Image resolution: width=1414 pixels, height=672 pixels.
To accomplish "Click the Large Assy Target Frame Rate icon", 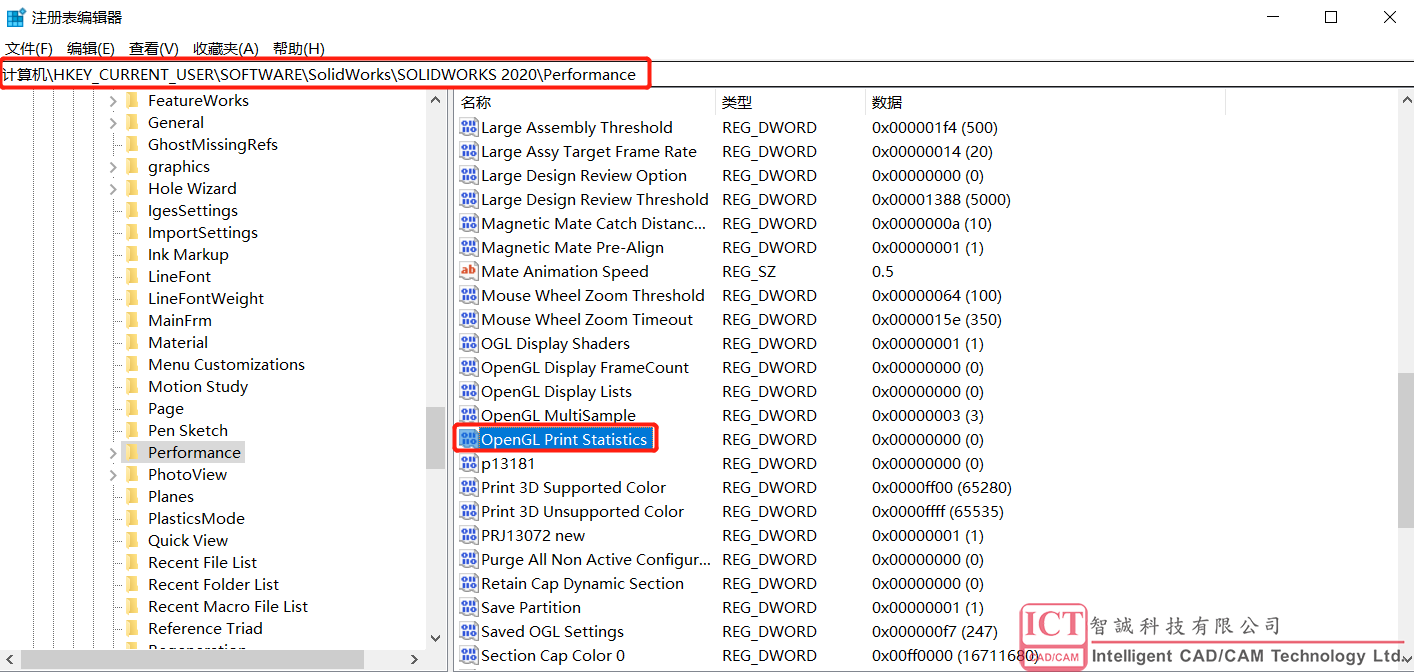I will click(469, 151).
